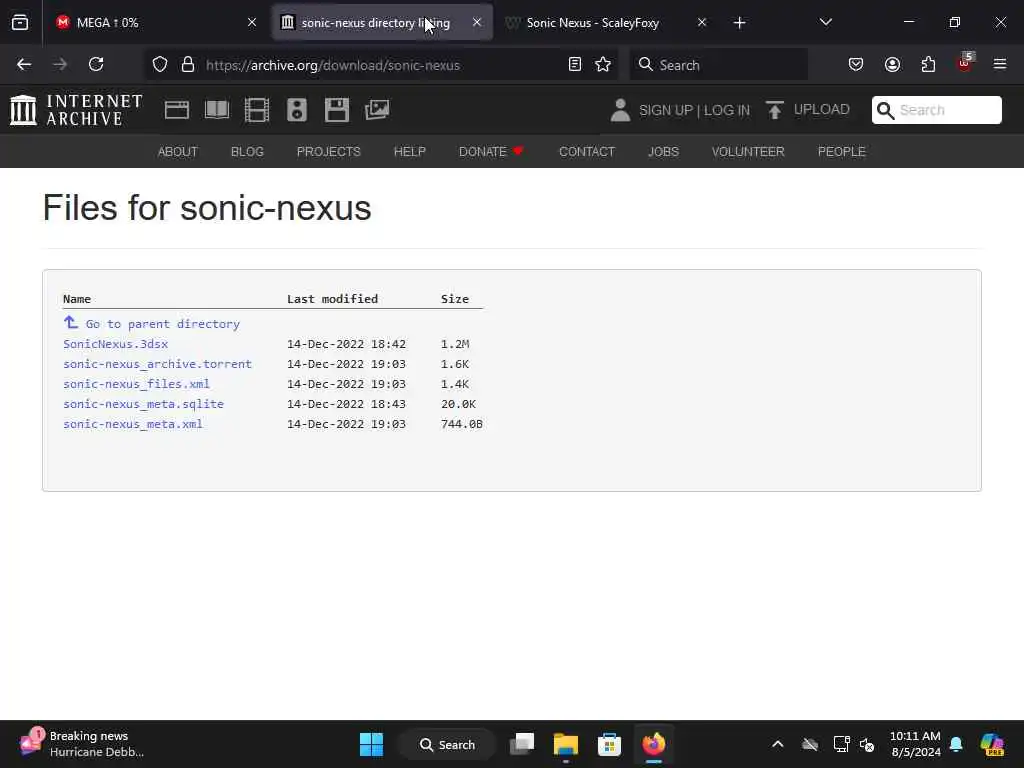
Task: Open Internet Archive home logo
Action: [76, 110]
